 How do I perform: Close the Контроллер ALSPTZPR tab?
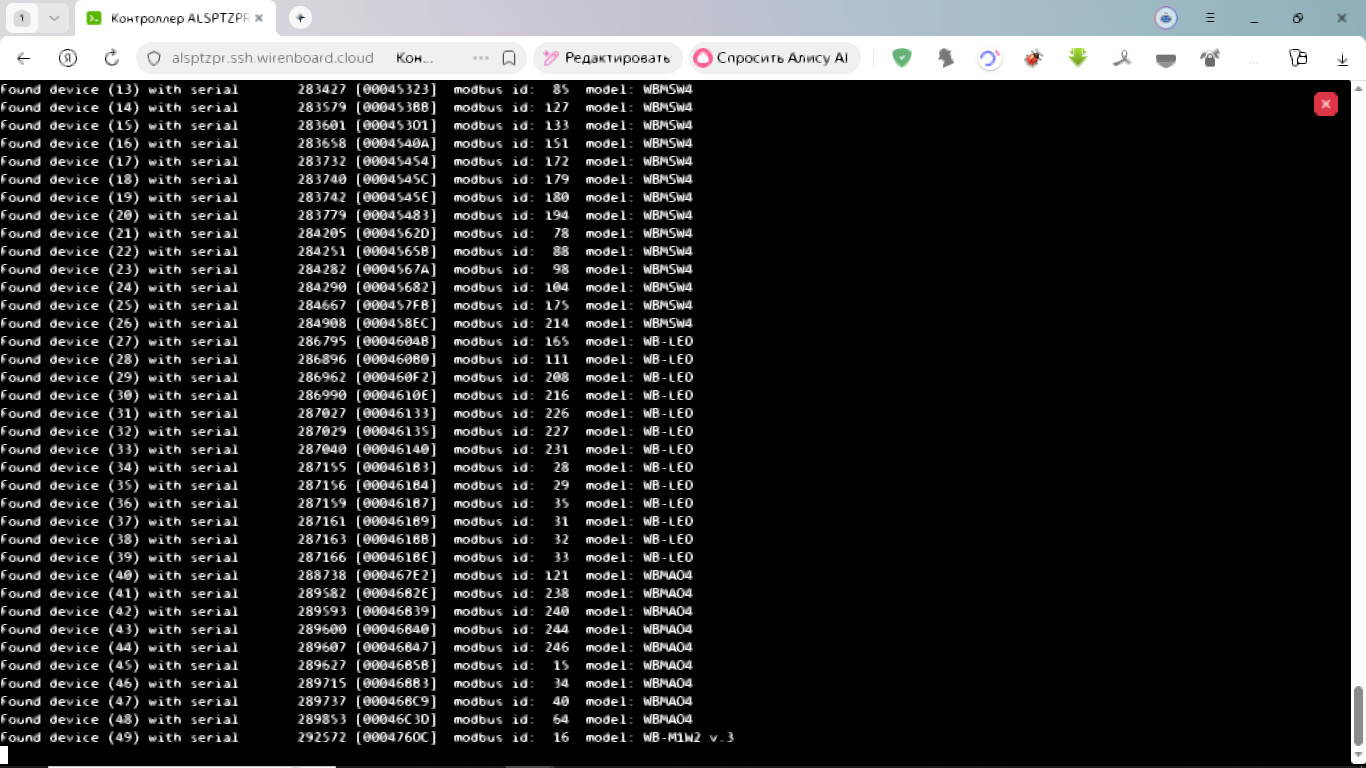(x=259, y=18)
